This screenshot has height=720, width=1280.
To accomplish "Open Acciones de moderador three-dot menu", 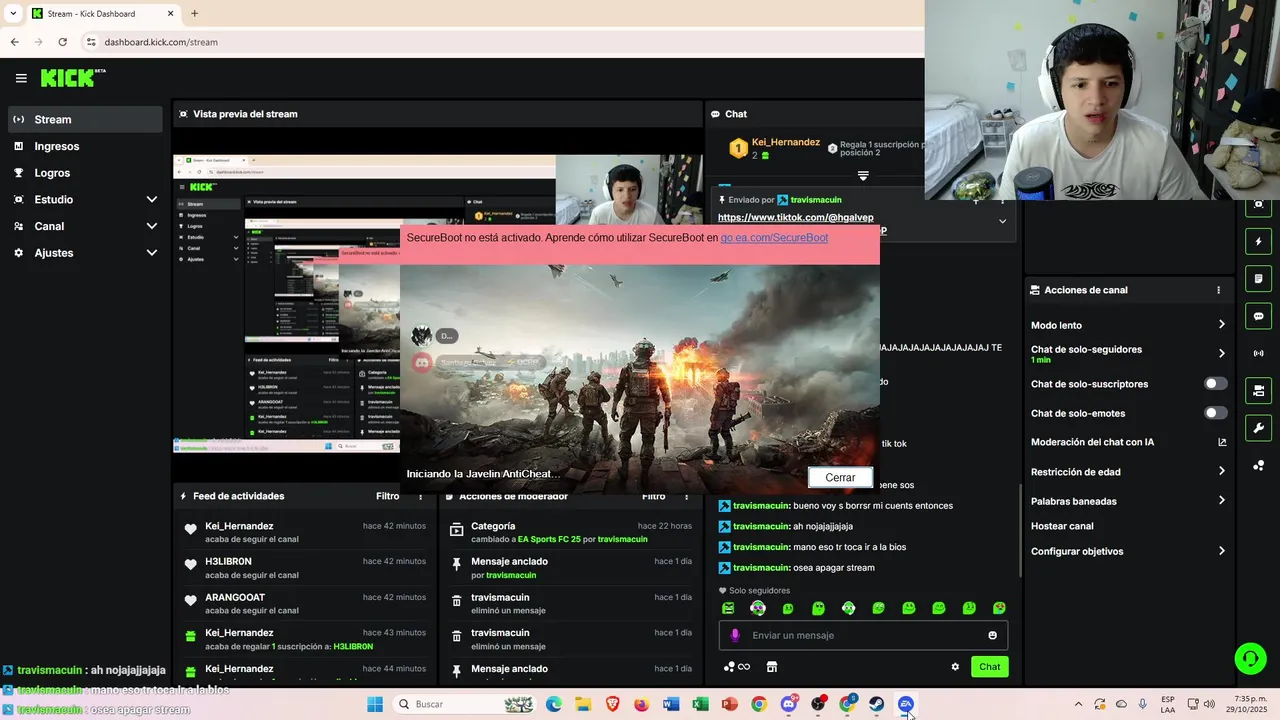I will pyautogui.click(x=685, y=496).
